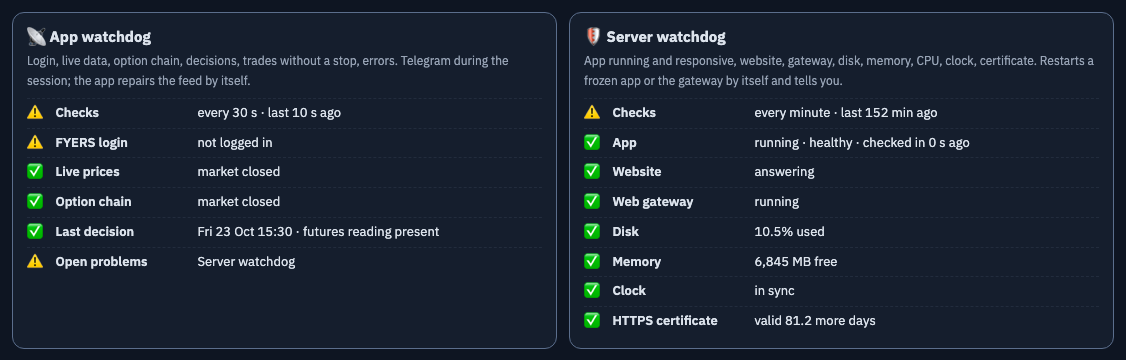The width and height of the screenshot is (1126, 360).
Task: Click the '10.5% used' disk value
Action: (789, 231)
